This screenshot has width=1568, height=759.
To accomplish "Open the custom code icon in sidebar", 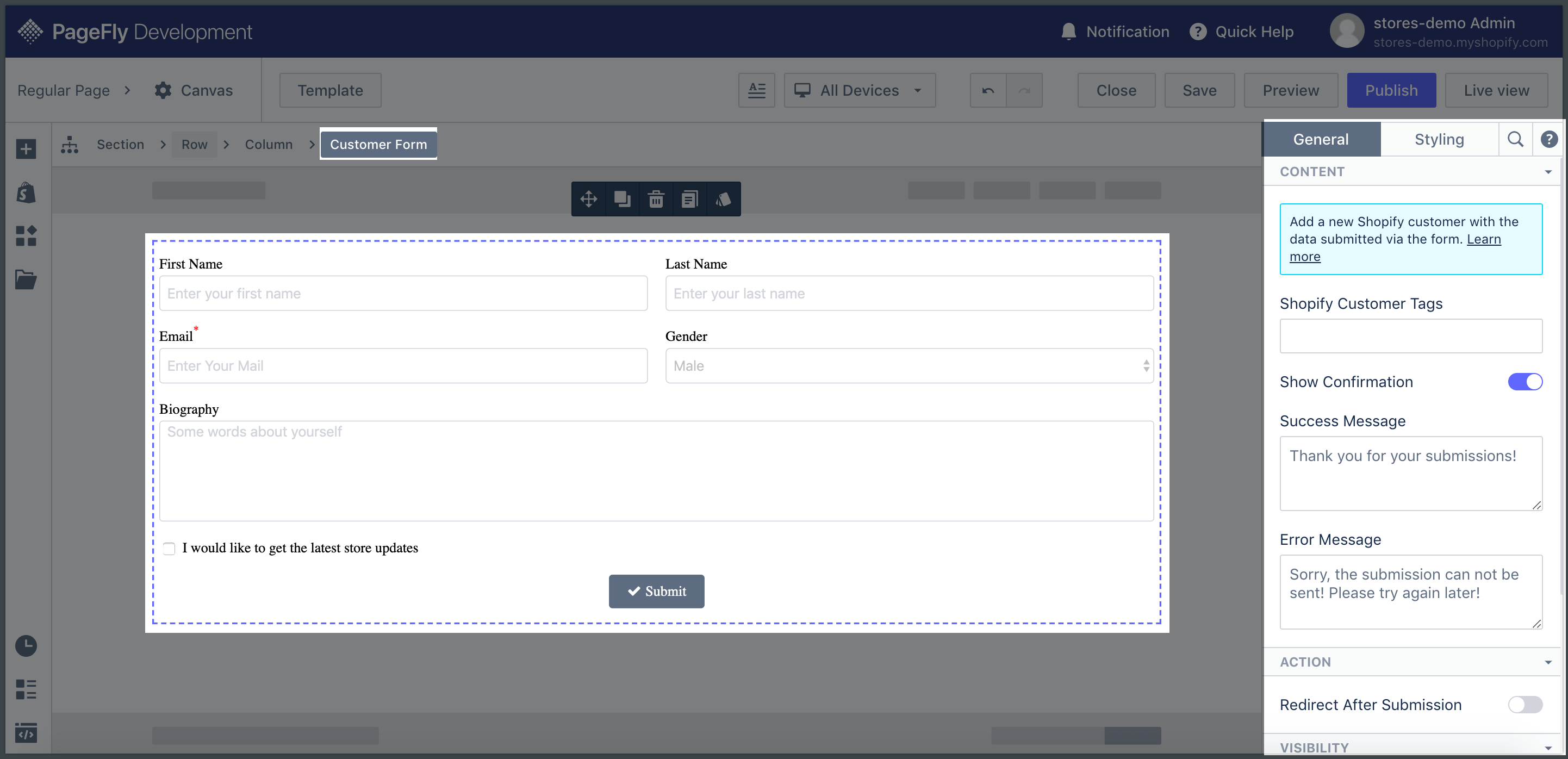I will click(26, 733).
